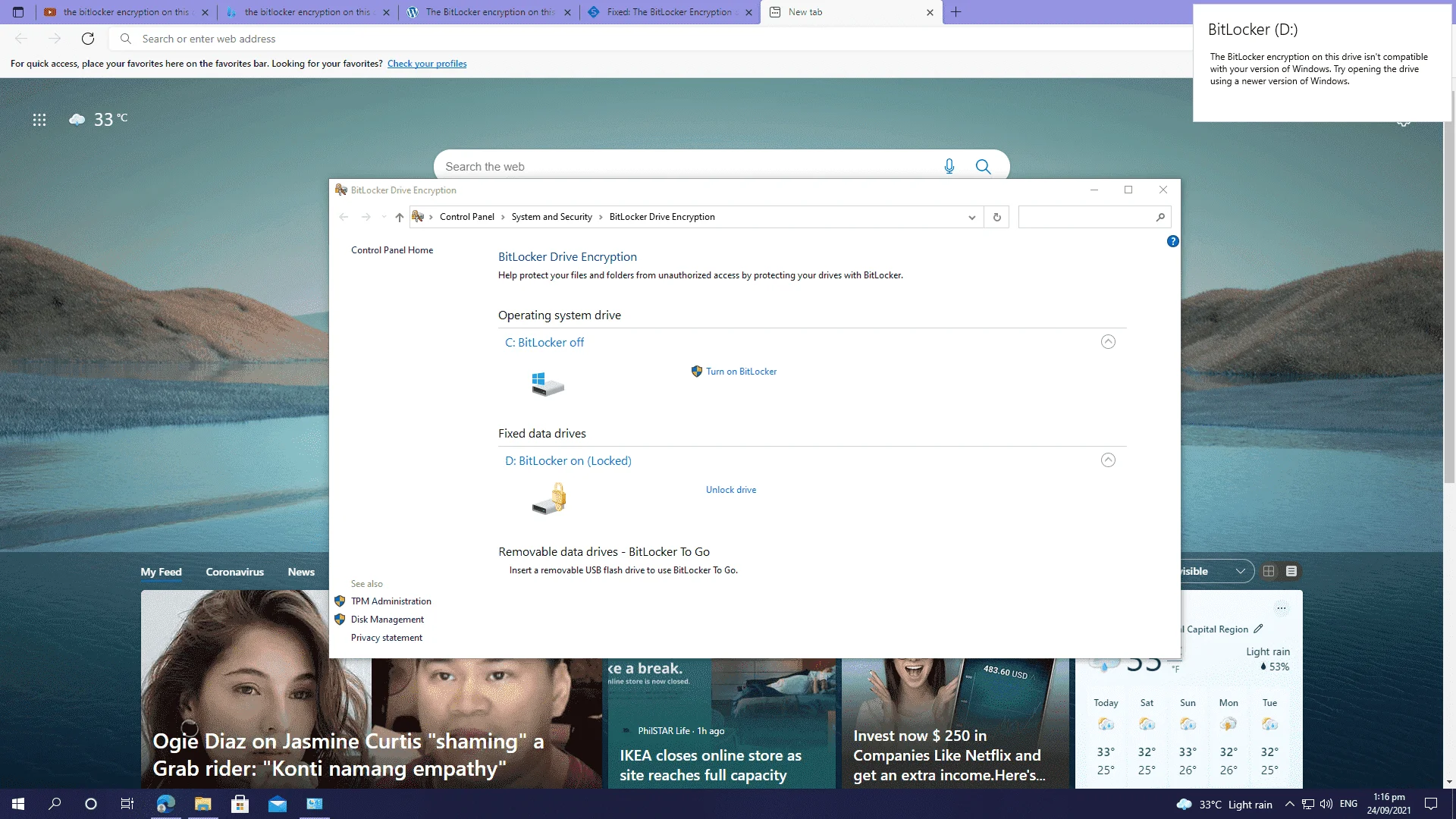The image size is (1456, 819).
Task: Open the volume control in system tray
Action: pyautogui.click(x=1326, y=804)
